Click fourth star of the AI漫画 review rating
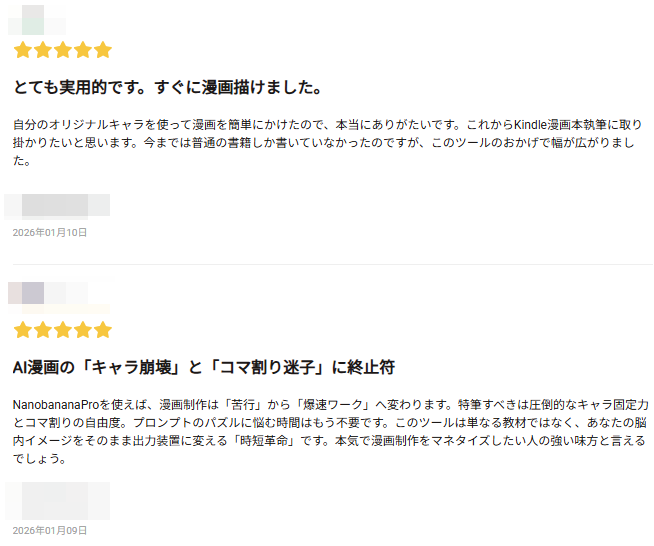 (x=82, y=330)
